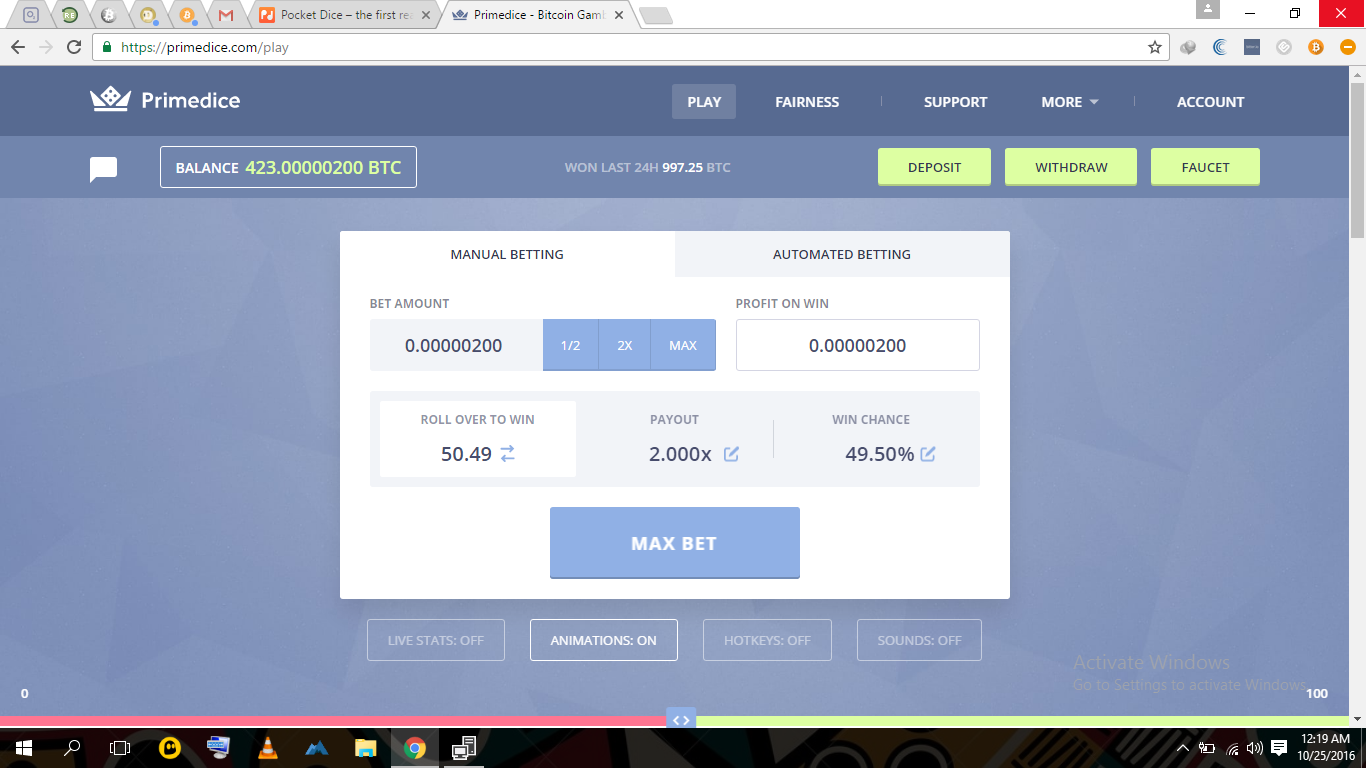Open the orange minus-circle extension icon
1366x768 pixels.
coord(1347,47)
